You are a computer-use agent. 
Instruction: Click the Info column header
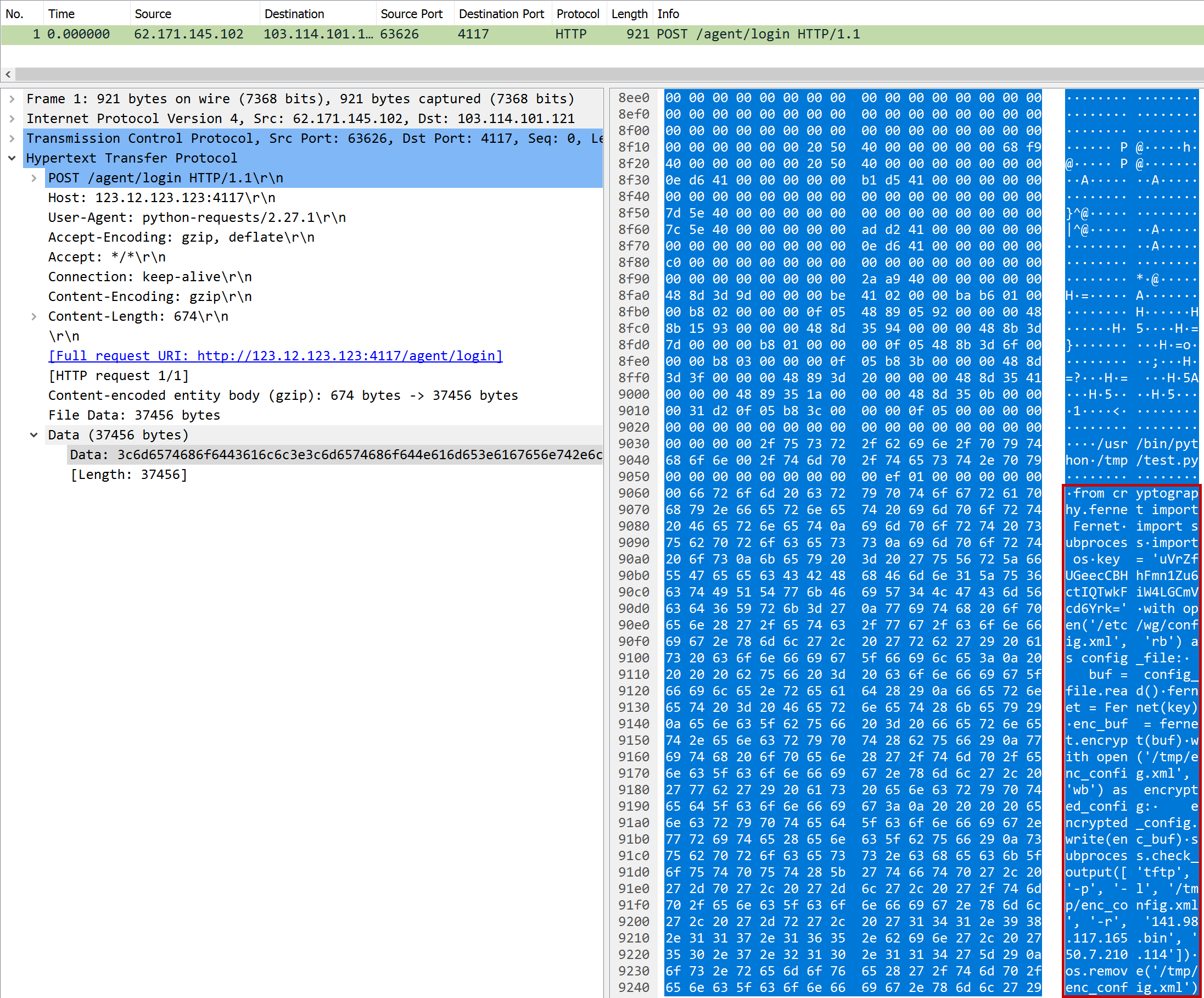pyautogui.click(x=668, y=14)
